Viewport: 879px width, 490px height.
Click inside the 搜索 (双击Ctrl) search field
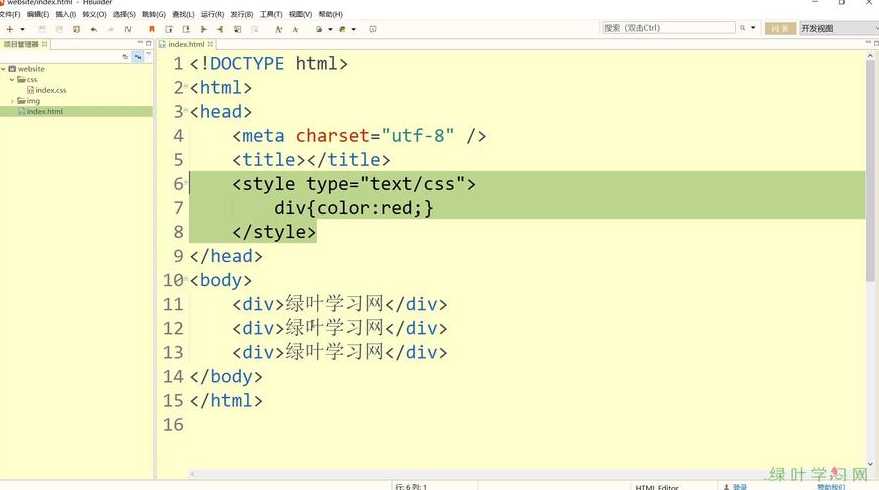pyautogui.click(x=668, y=27)
